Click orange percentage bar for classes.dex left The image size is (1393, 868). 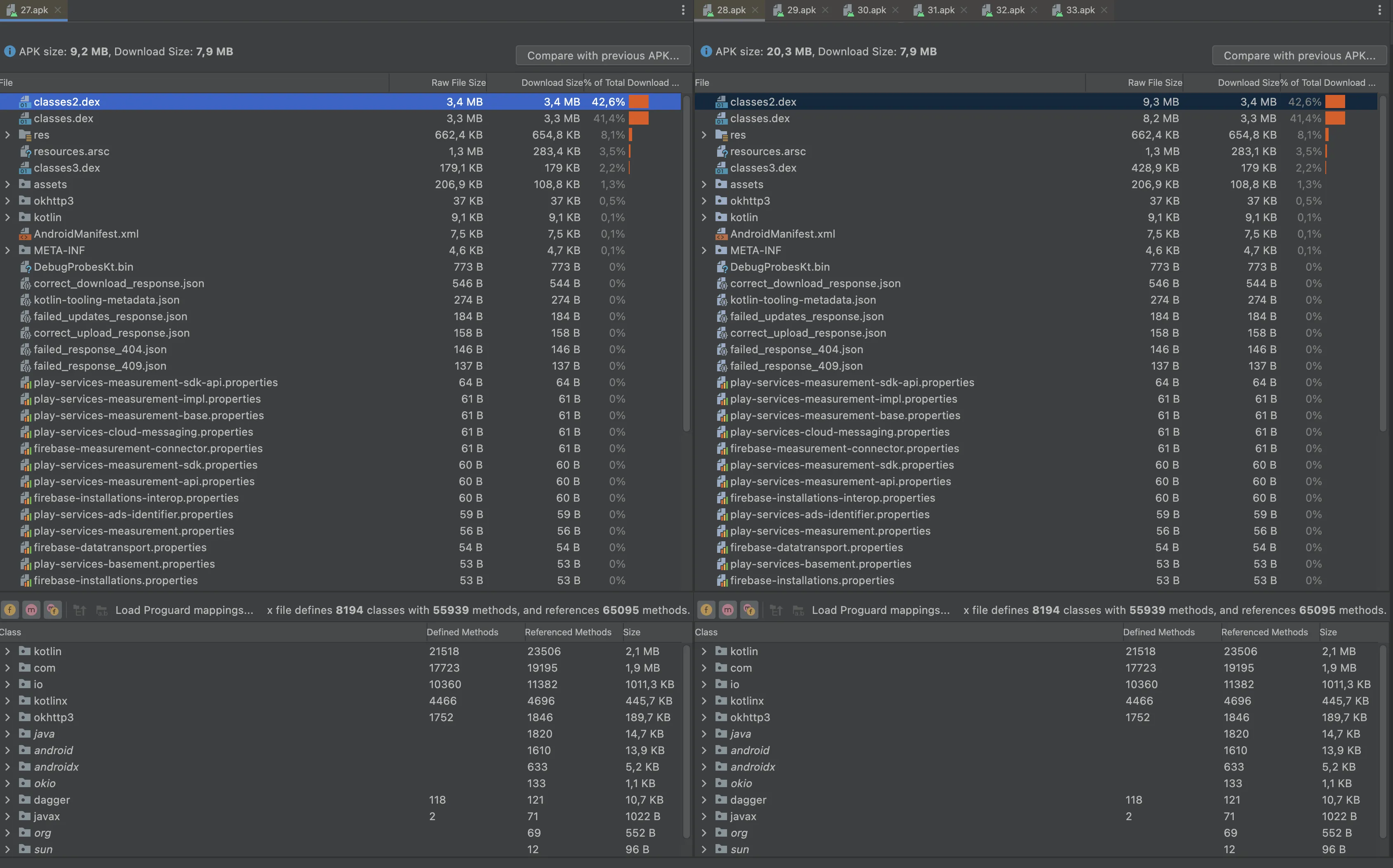pyautogui.click(x=638, y=118)
